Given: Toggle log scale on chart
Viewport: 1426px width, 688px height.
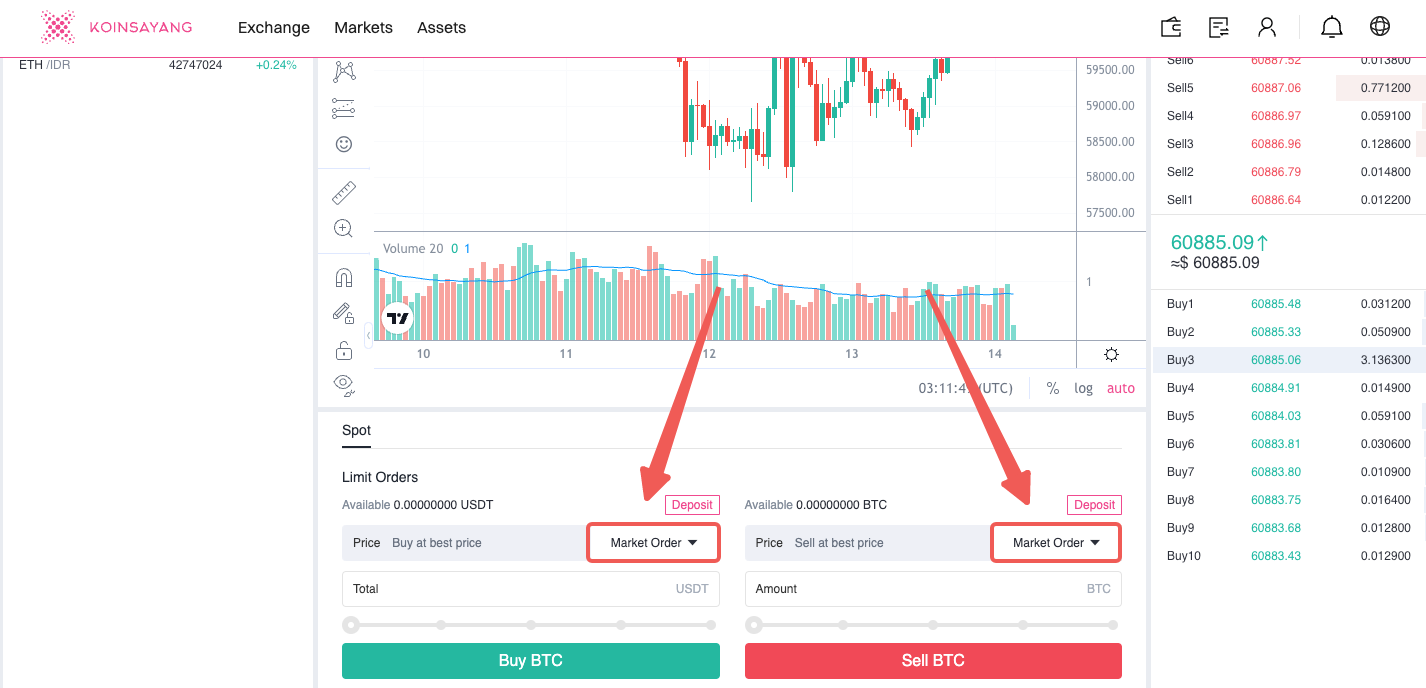Looking at the screenshot, I should point(1083,388).
